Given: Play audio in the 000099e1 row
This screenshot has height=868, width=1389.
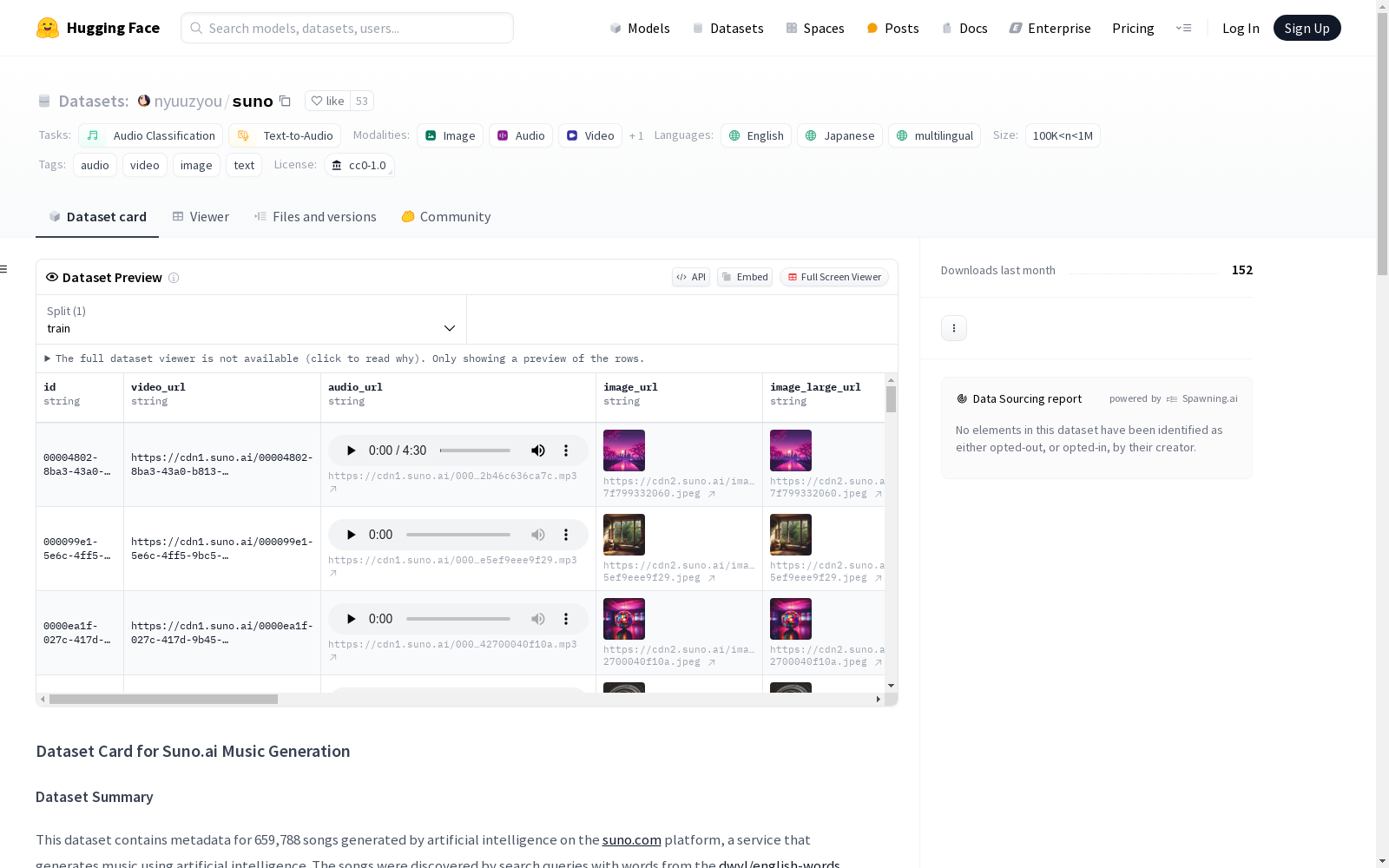Looking at the screenshot, I should [351, 535].
